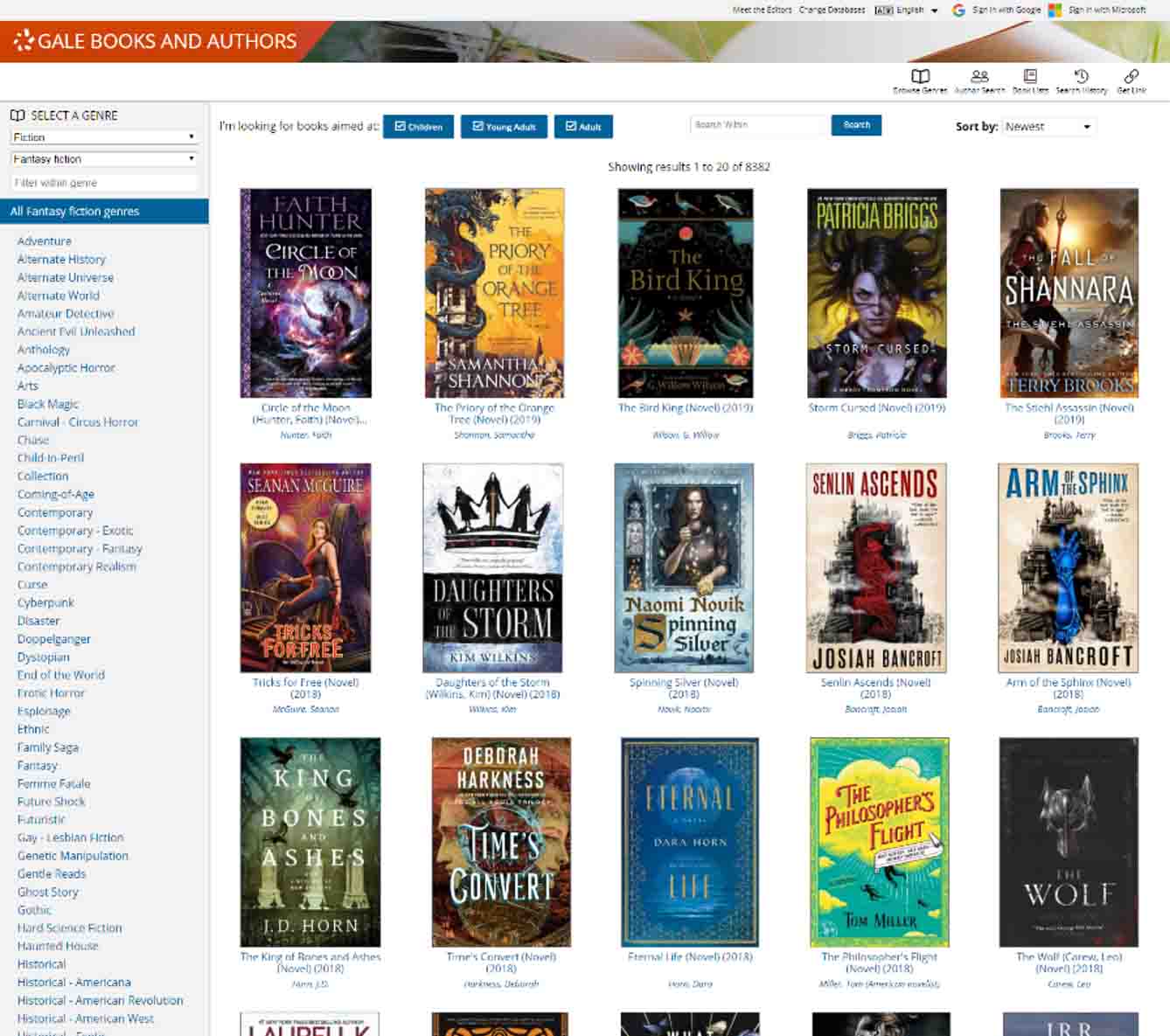Open Tricks for Free cover
This screenshot has height=1036, width=1170.
click(305, 567)
